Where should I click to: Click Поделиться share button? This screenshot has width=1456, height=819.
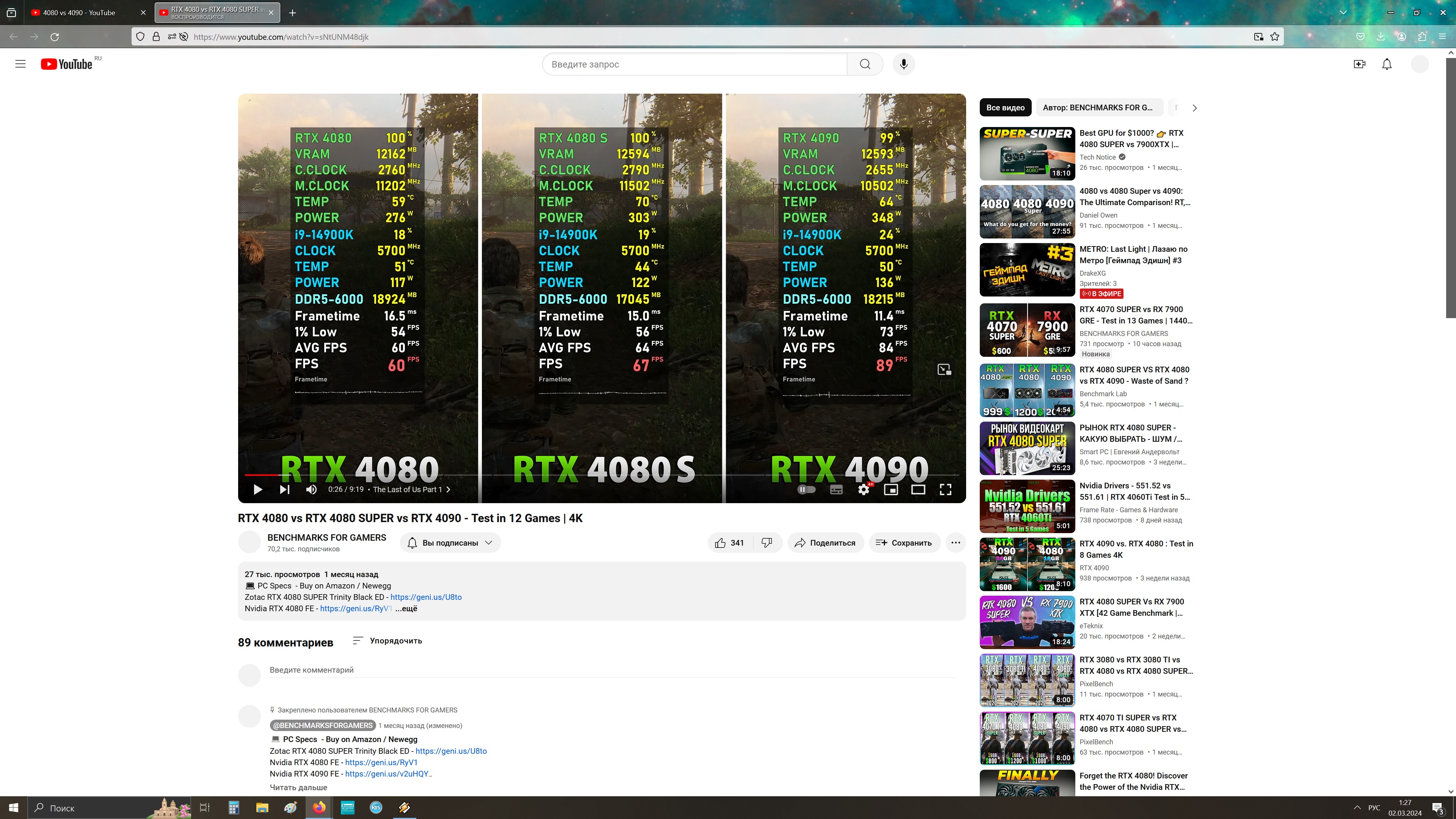pyautogui.click(x=825, y=543)
